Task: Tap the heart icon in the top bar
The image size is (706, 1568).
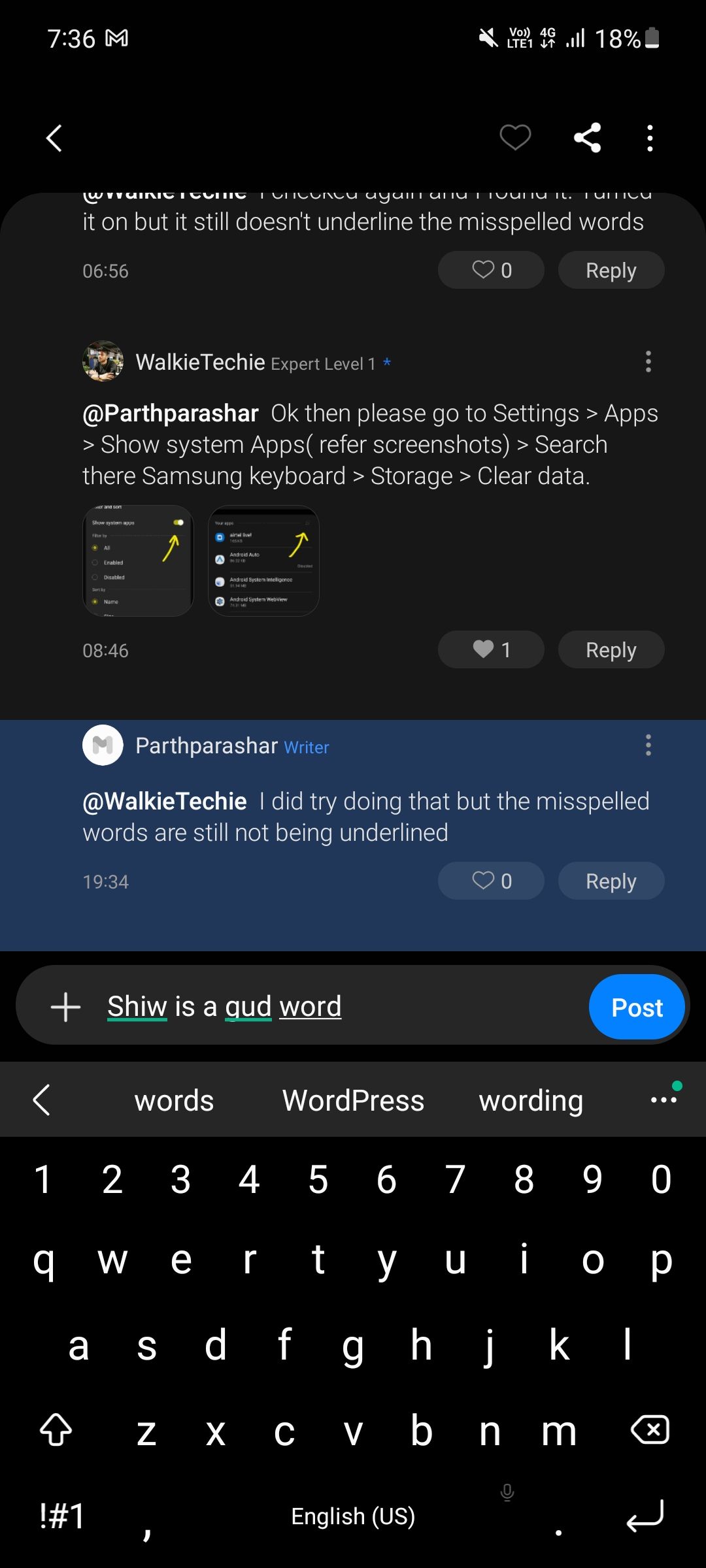Action: [x=514, y=137]
